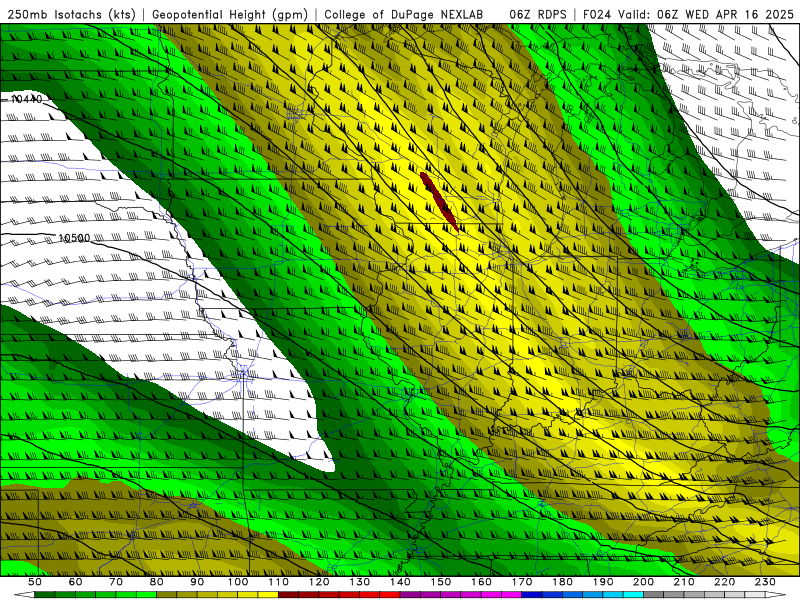Click the 80 label on the color bar
The image size is (800, 600).
pyautogui.click(x=156, y=582)
